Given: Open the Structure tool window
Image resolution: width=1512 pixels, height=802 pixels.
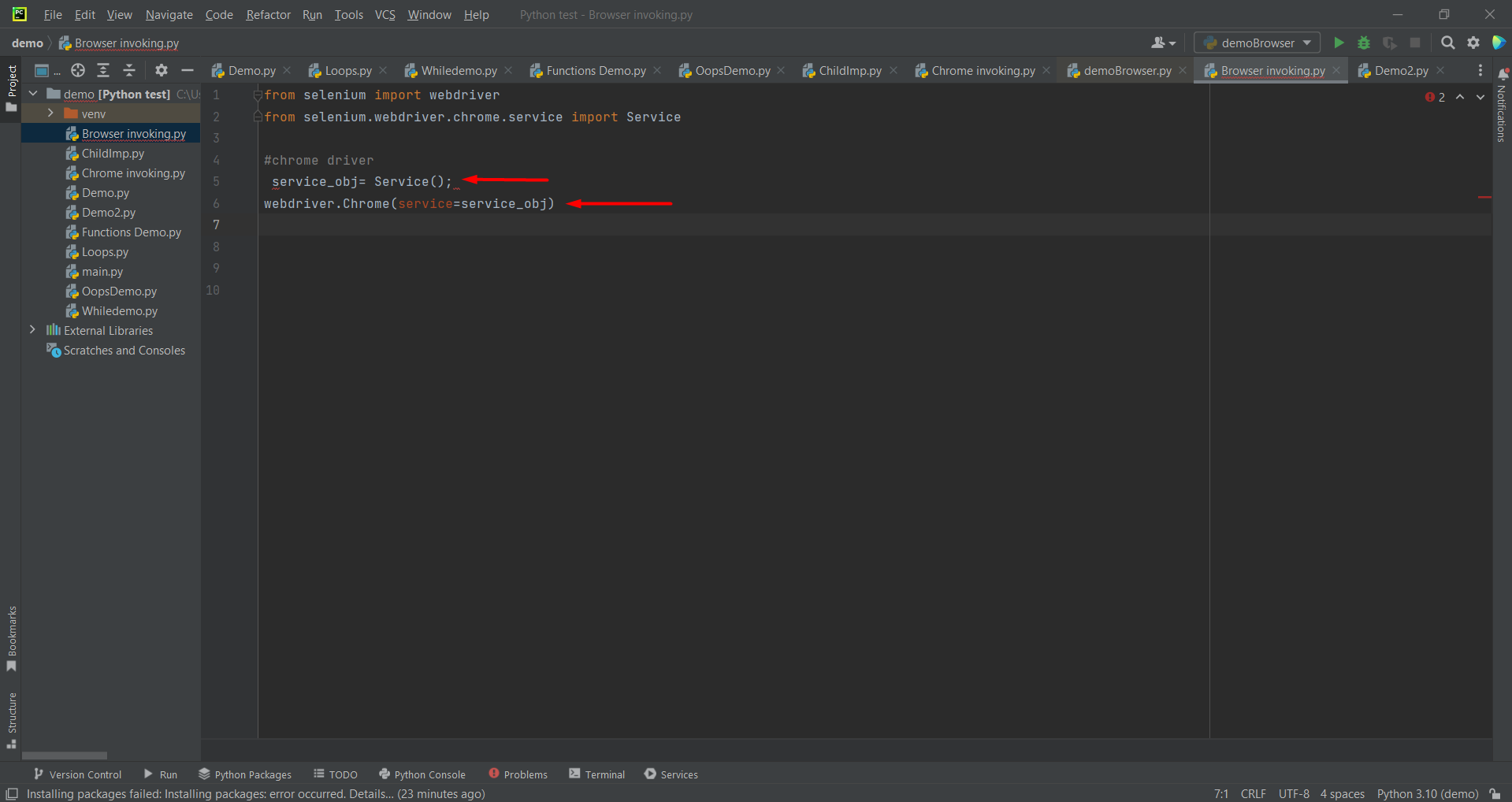Looking at the screenshot, I should (11, 721).
